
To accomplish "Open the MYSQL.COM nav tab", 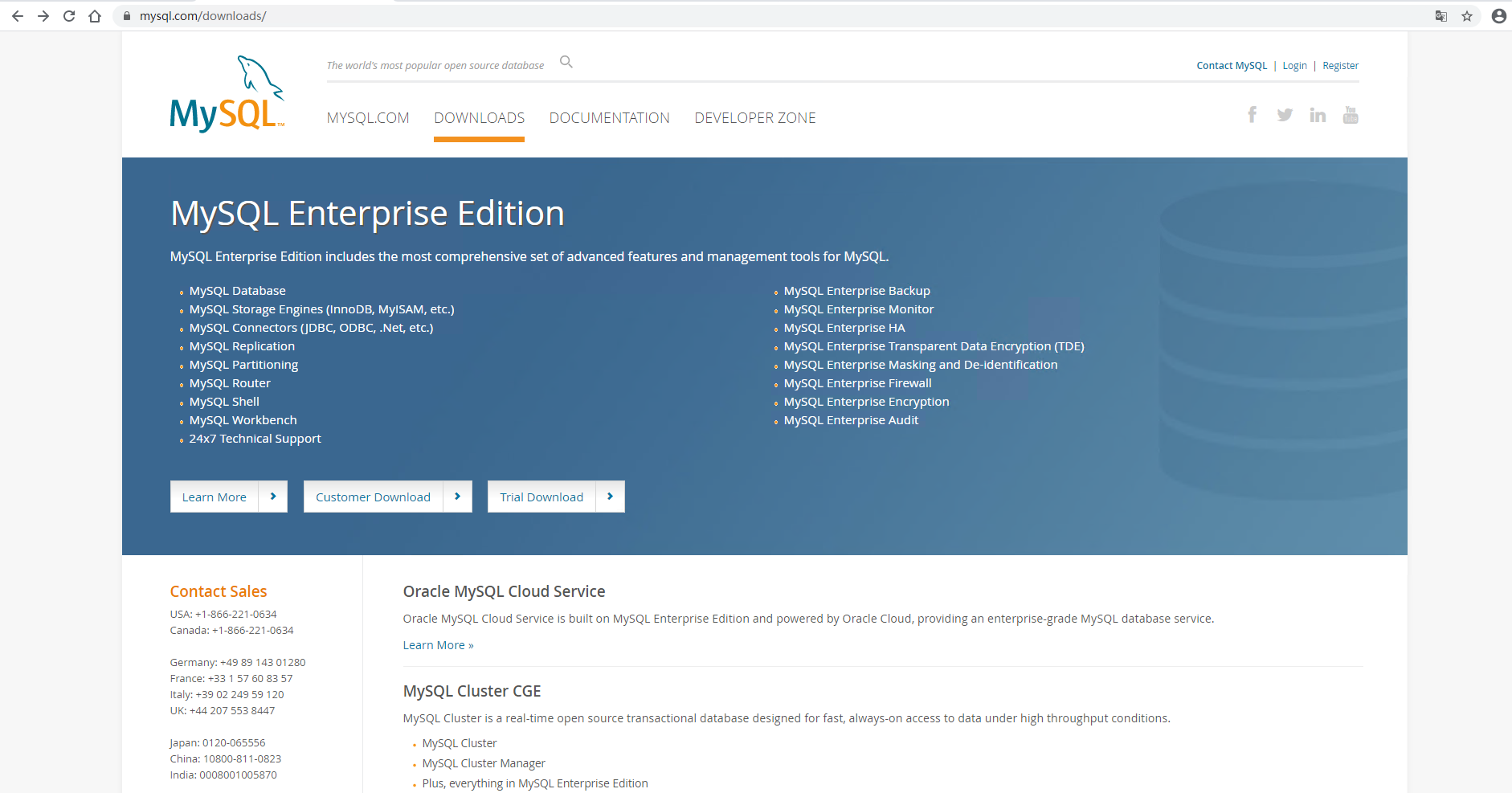I will click(x=368, y=118).
